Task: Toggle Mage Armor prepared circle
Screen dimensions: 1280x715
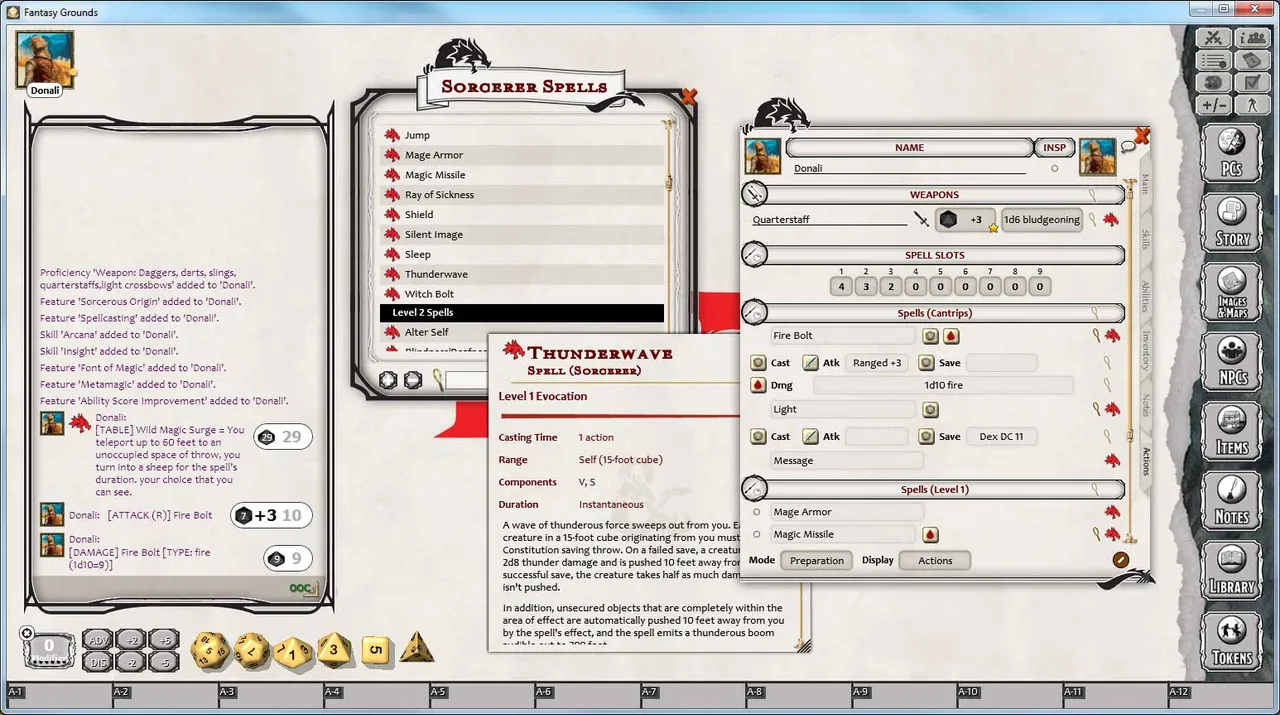Action: tap(757, 512)
